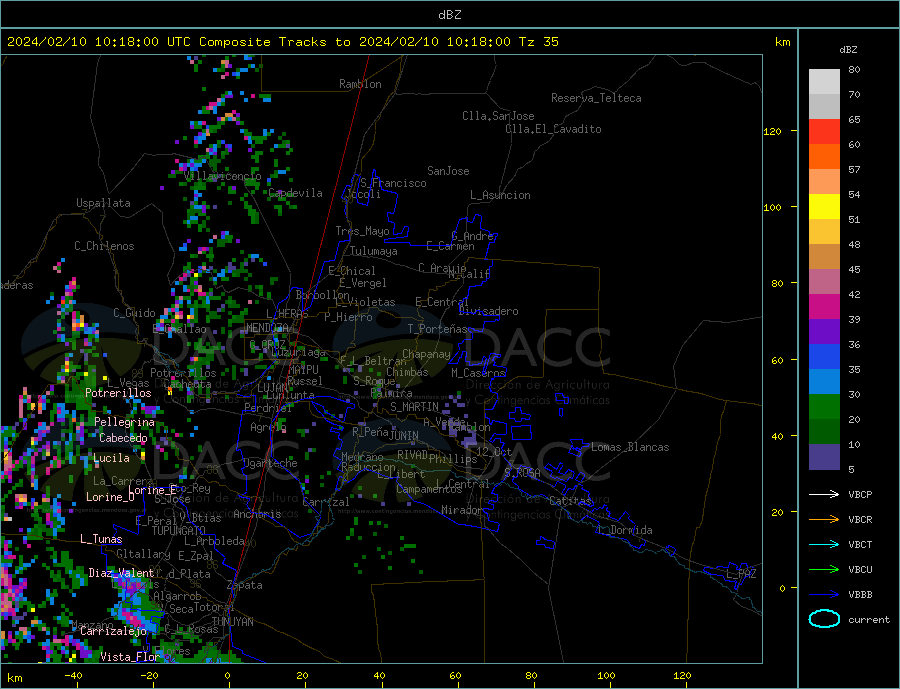Click the S_ROSA label
The image size is (900, 689).
(522, 473)
